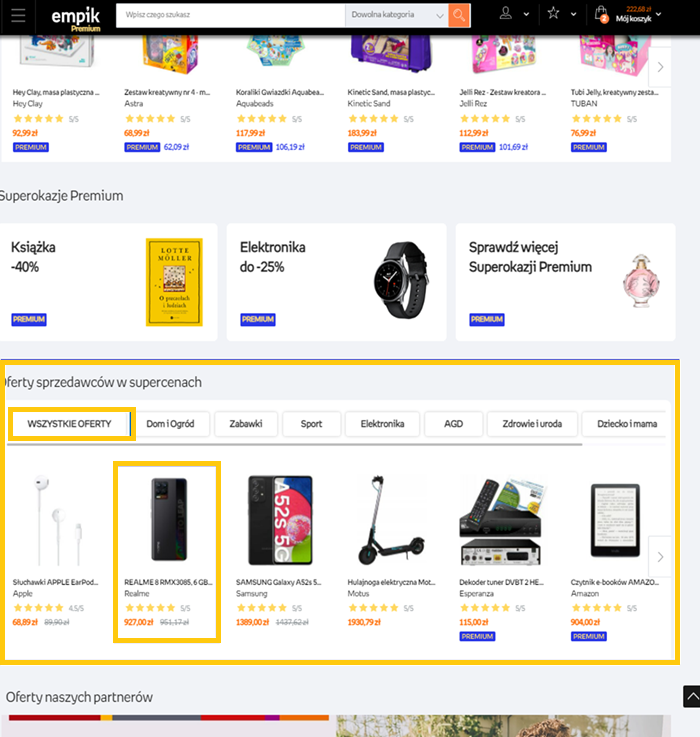This screenshot has height=737, width=700.
Task: Open Sprawdź więcej Superokazji Premium tile
Action: [566, 282]
